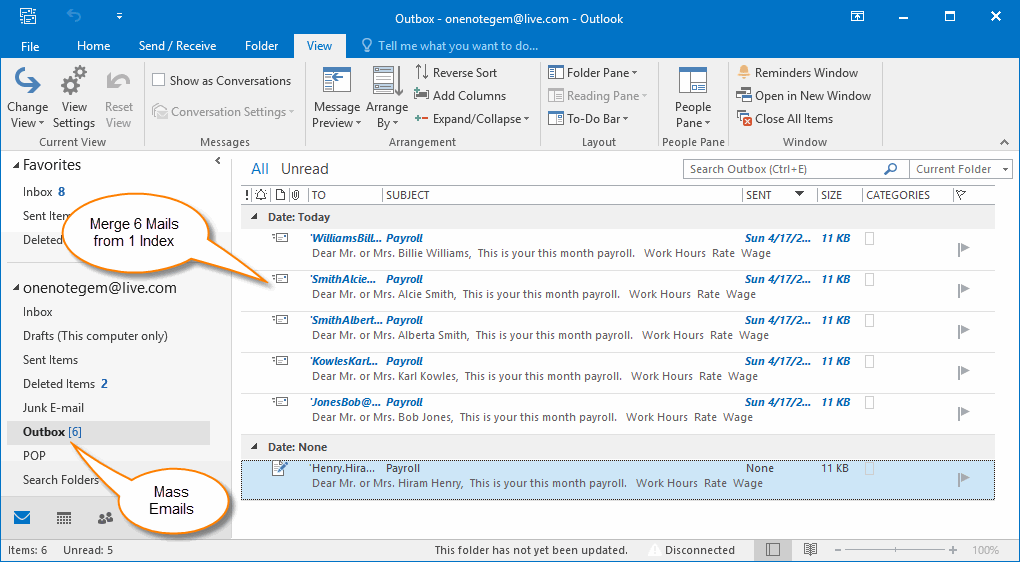Sort by Flag Status column icon
This screenshot has height=562, width=1020.
pyautogui.click(x=961, y=195)
